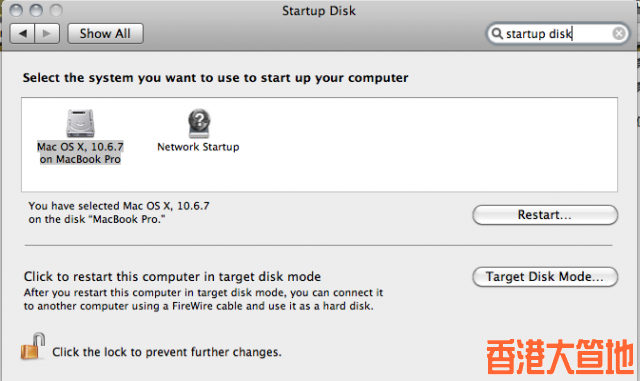640x381 pixels.
Task: Minimize the Startup Disk window
Action: pos(36,10)
